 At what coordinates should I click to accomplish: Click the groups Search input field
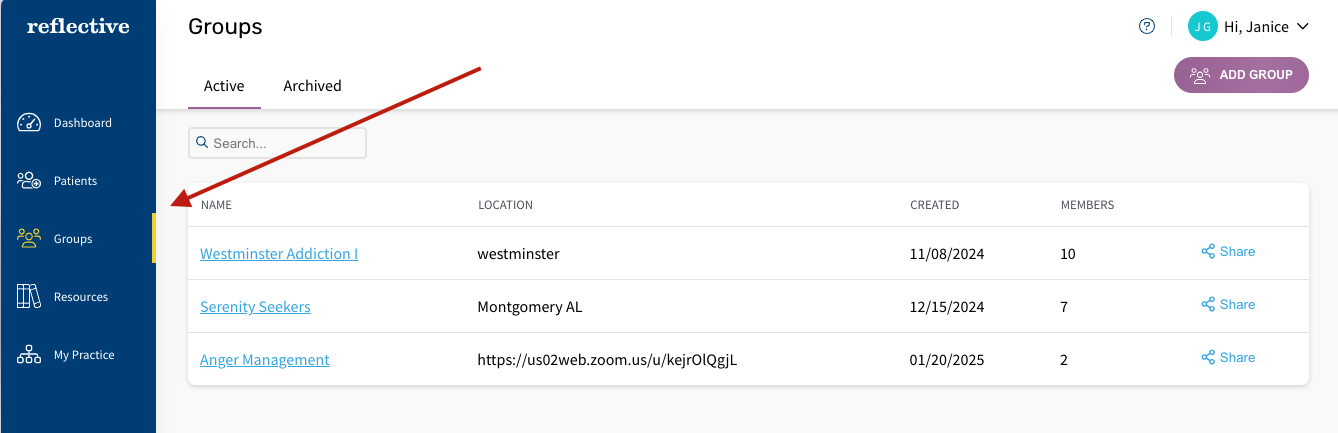(285, 143)
